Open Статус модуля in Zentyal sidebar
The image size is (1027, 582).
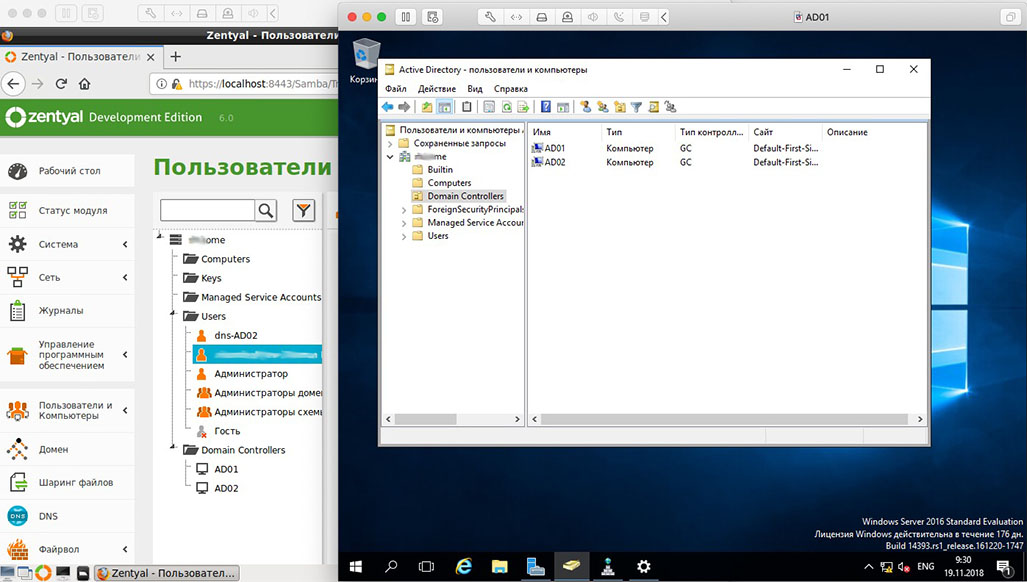point(67,210)
